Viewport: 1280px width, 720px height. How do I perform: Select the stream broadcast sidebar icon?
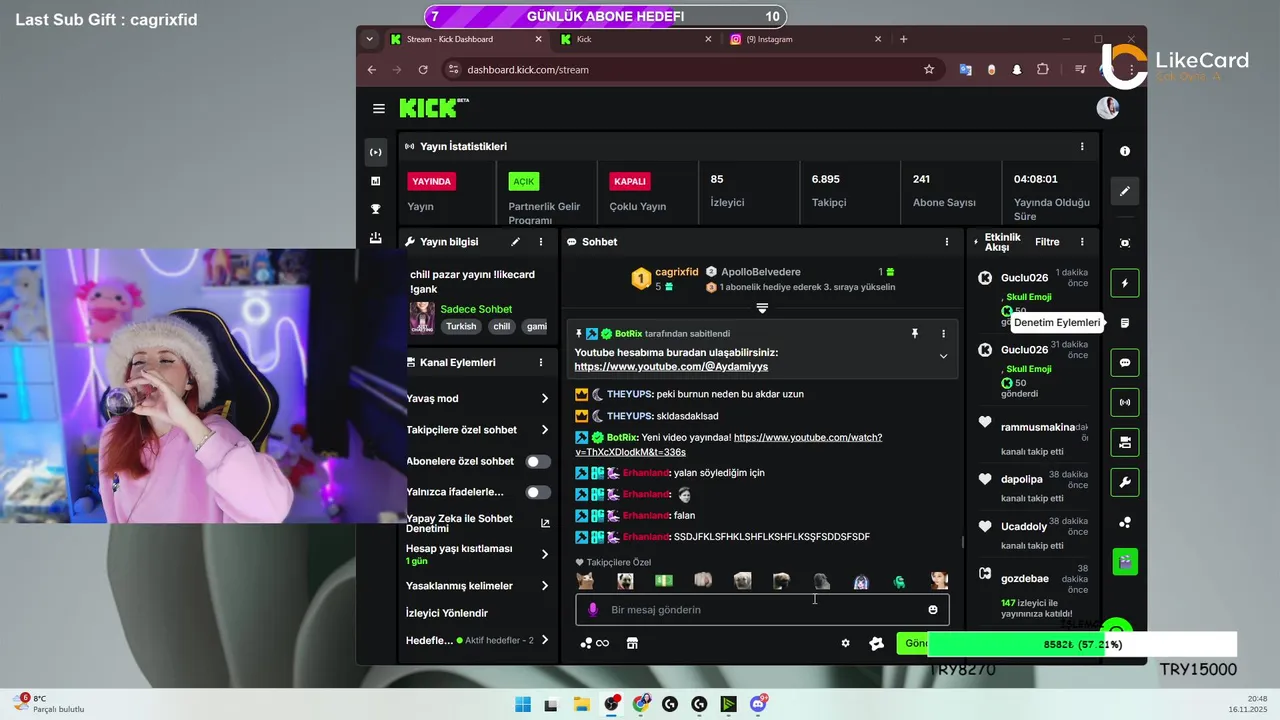click(375, 152)
